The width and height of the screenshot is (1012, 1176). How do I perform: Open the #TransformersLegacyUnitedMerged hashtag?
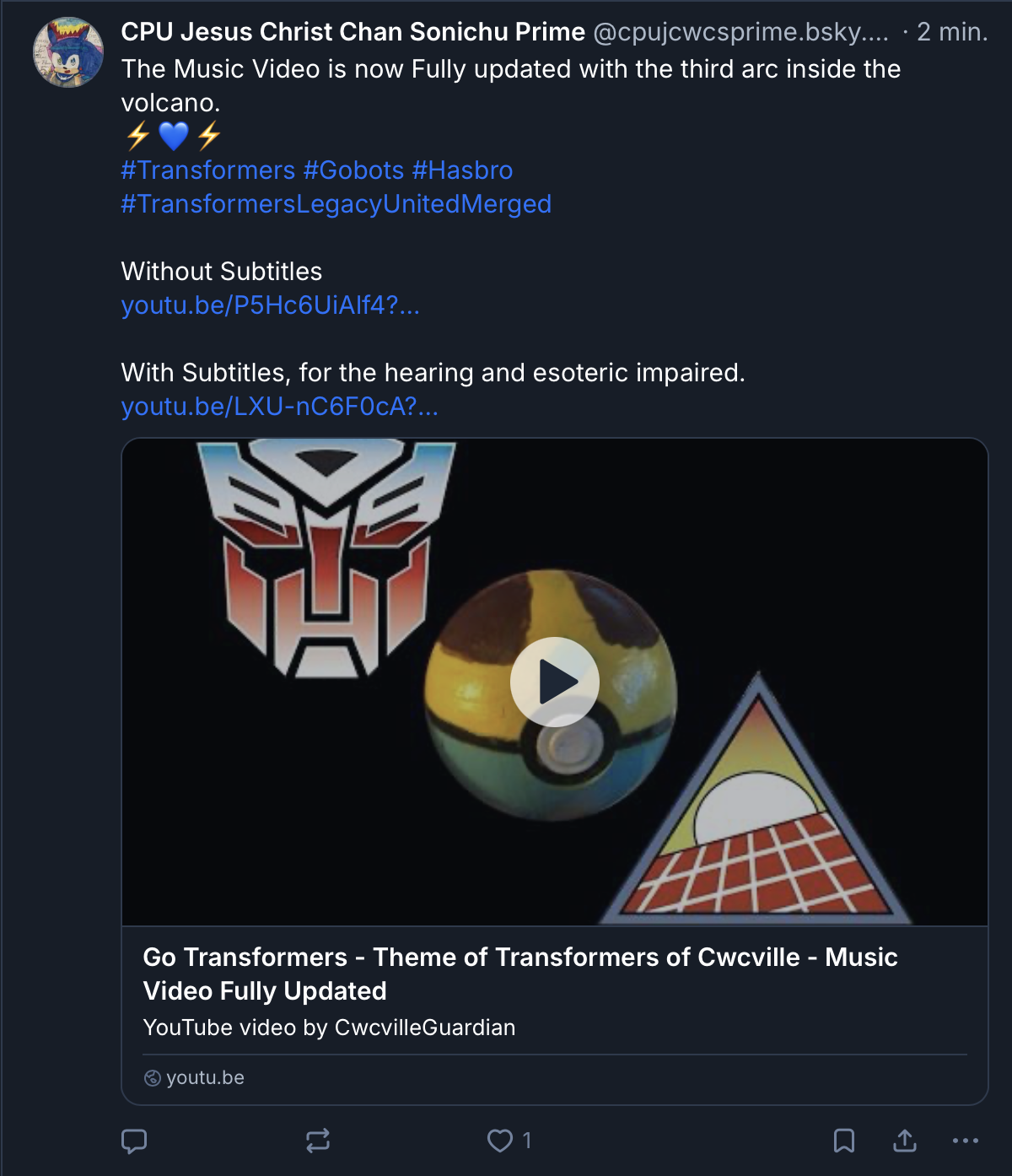(336, 204)
